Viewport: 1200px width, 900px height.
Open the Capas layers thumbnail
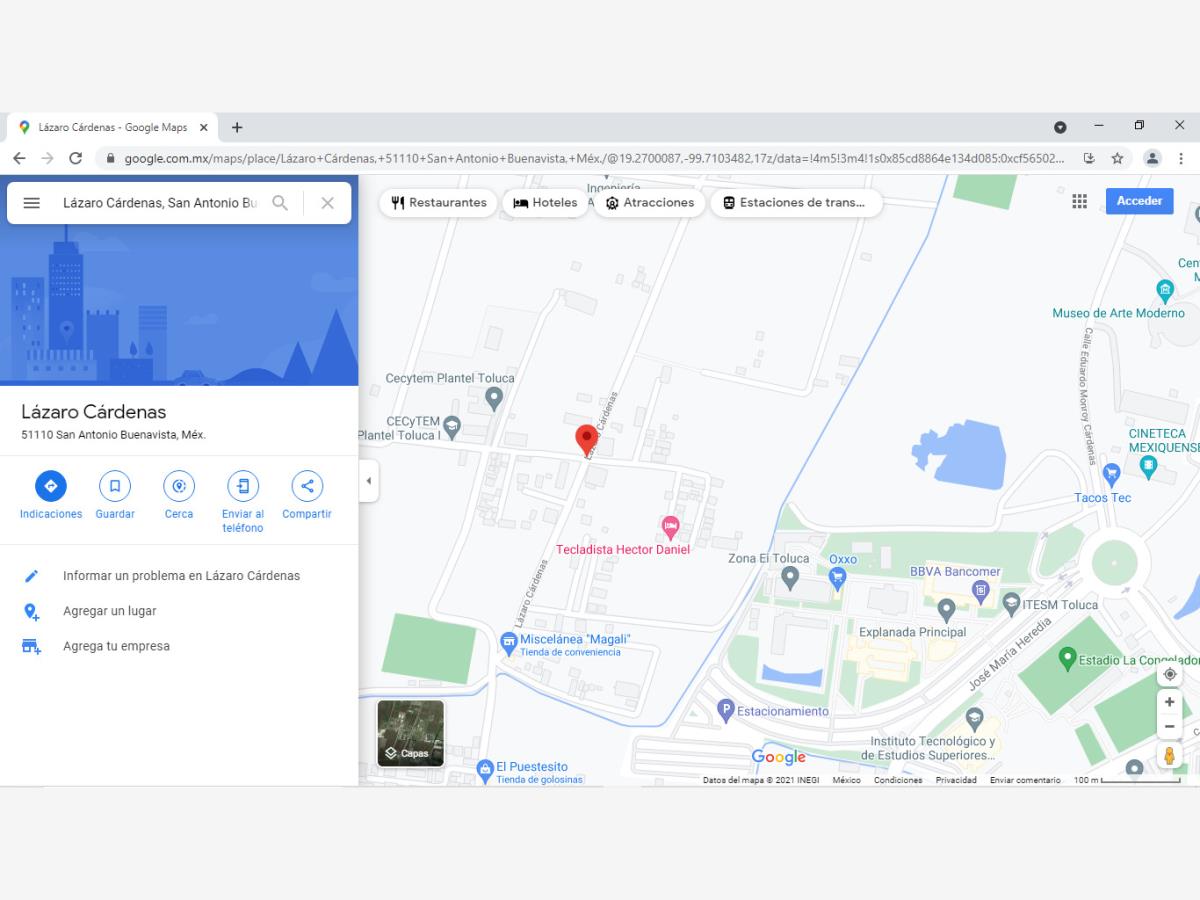coord(410,733)
